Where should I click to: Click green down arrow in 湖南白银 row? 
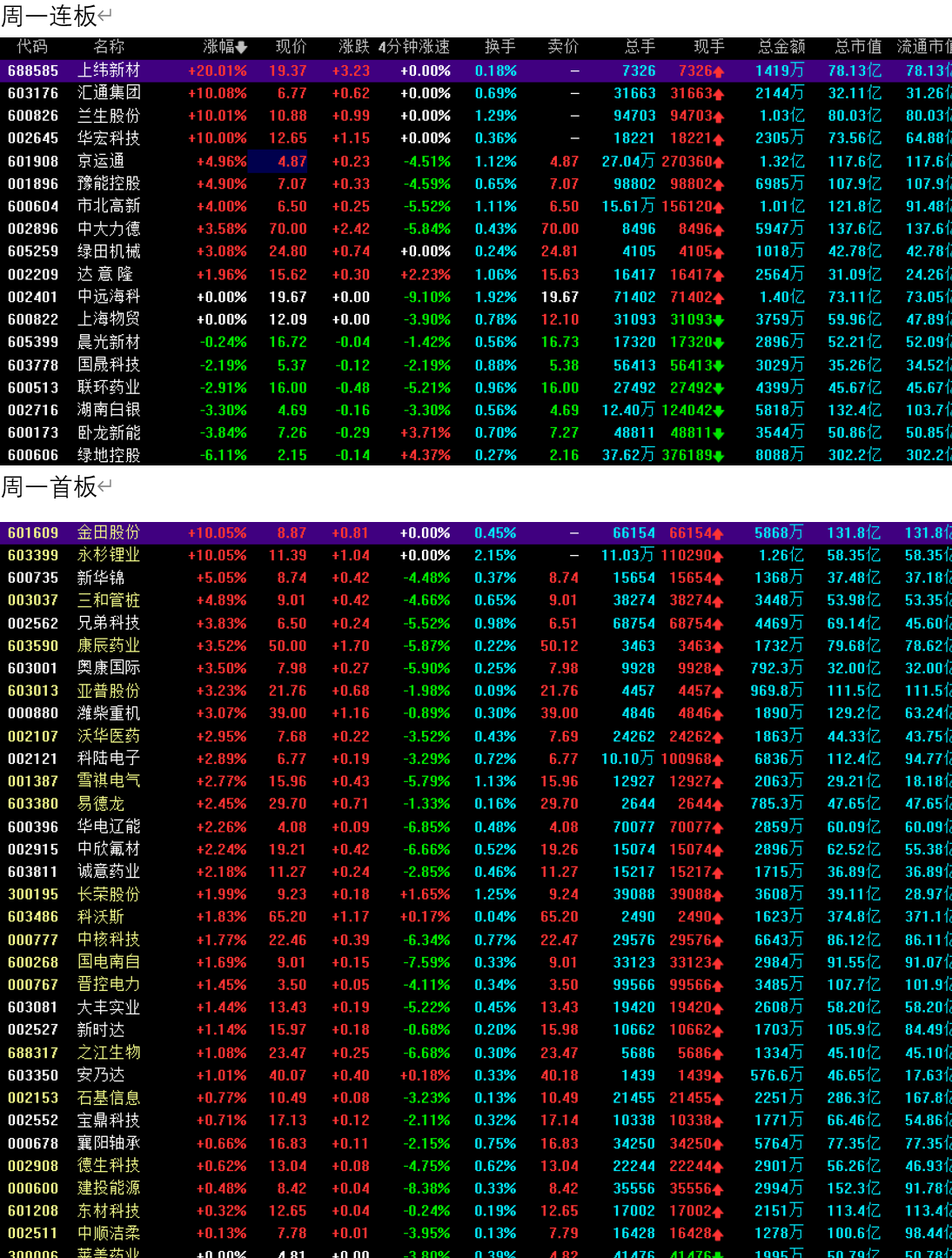click(719, 411)
